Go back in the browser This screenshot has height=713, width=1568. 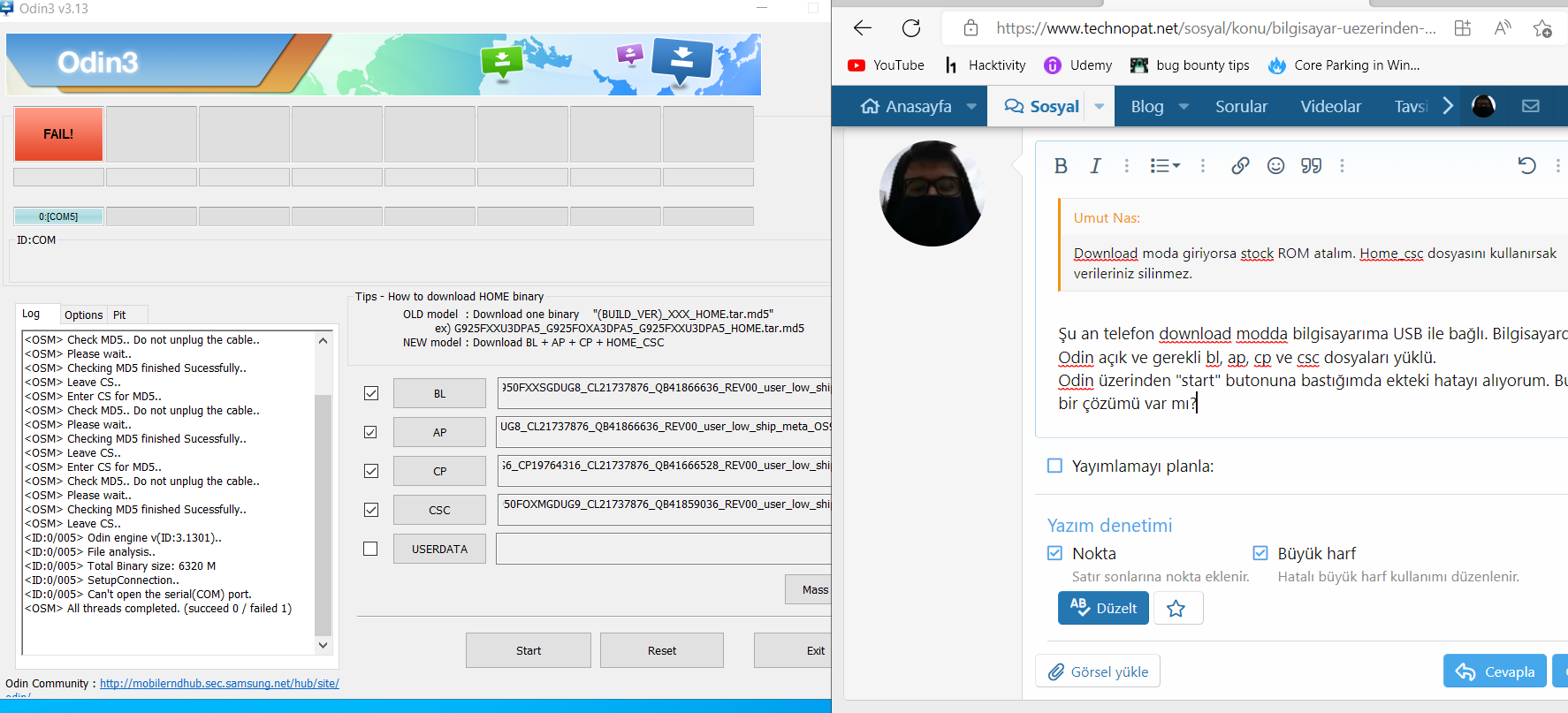[863, 28]
